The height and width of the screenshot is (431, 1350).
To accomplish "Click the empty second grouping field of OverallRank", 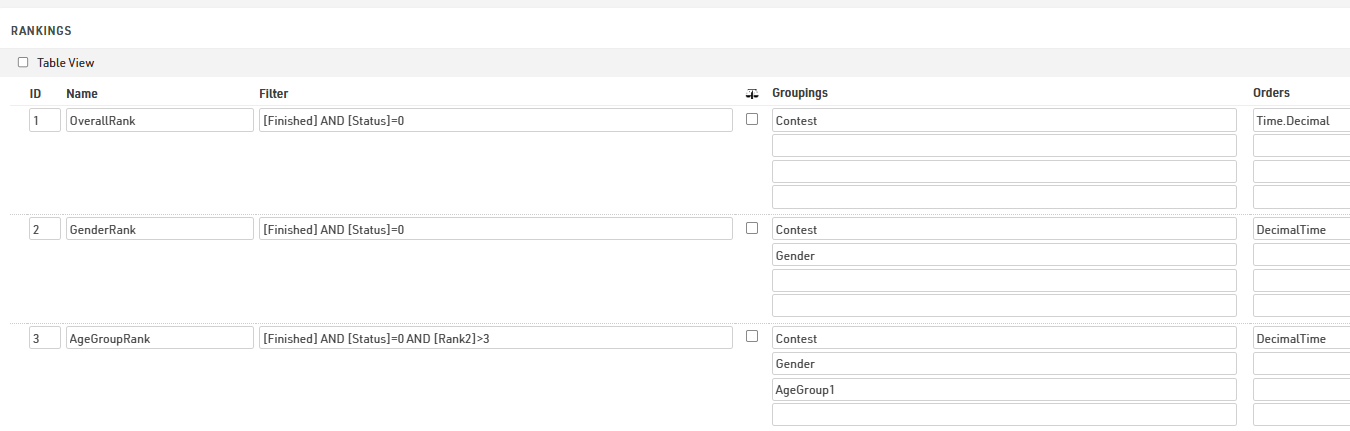I will [x=1004, y=146].
